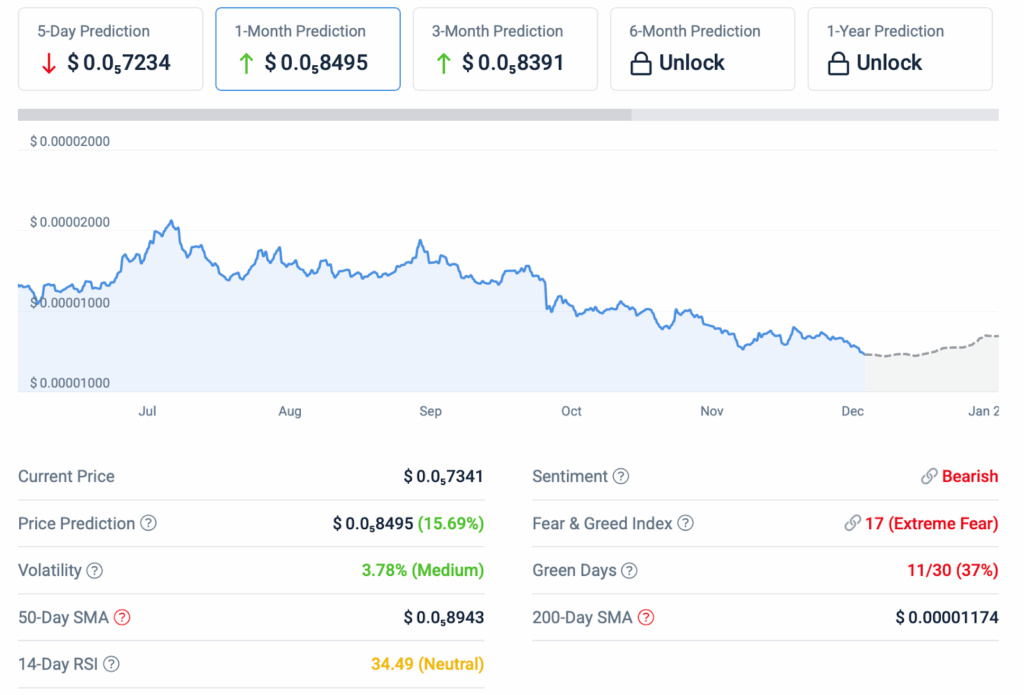Open the 17 (Extreme Fear) index link
Image resolution: width=1024 pixels, height=695 pixels.
pyautogui.click(x=930, y=523)
